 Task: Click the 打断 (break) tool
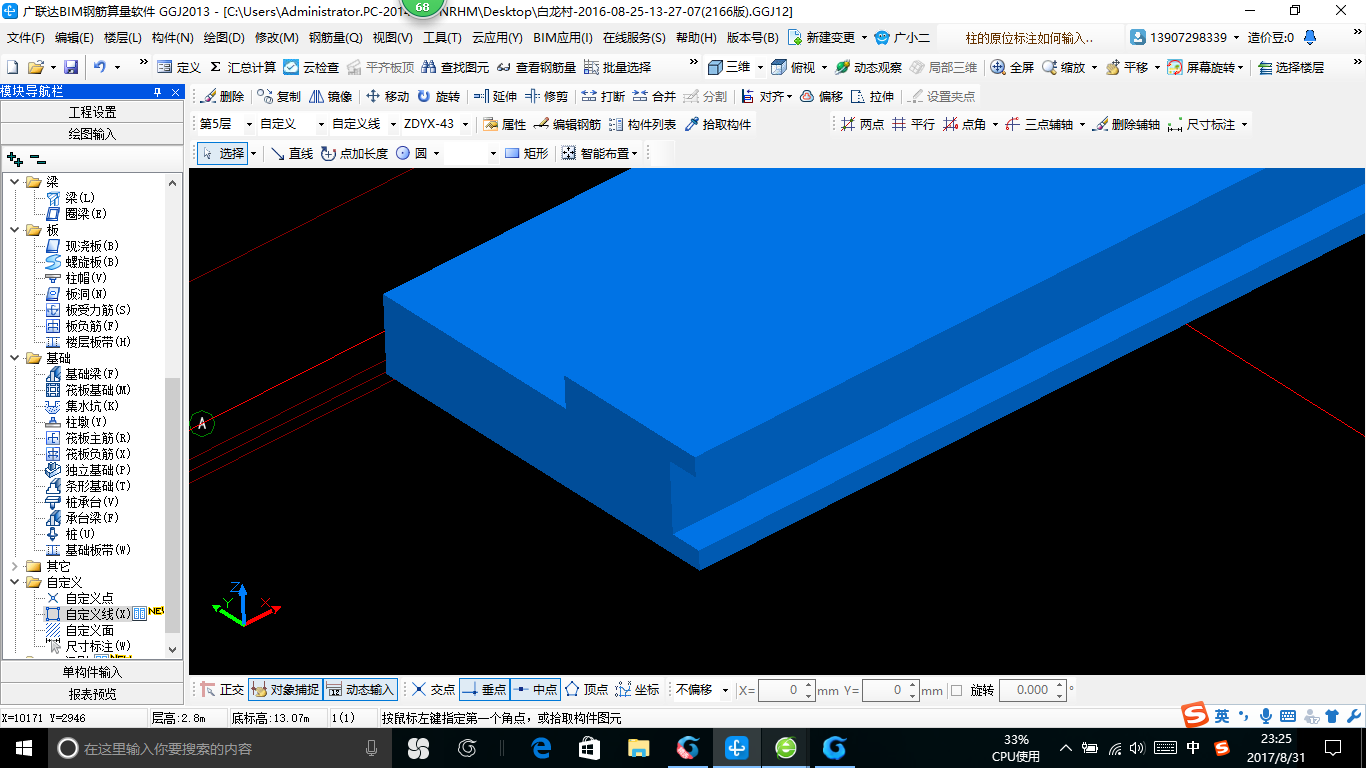click(603, 97)
